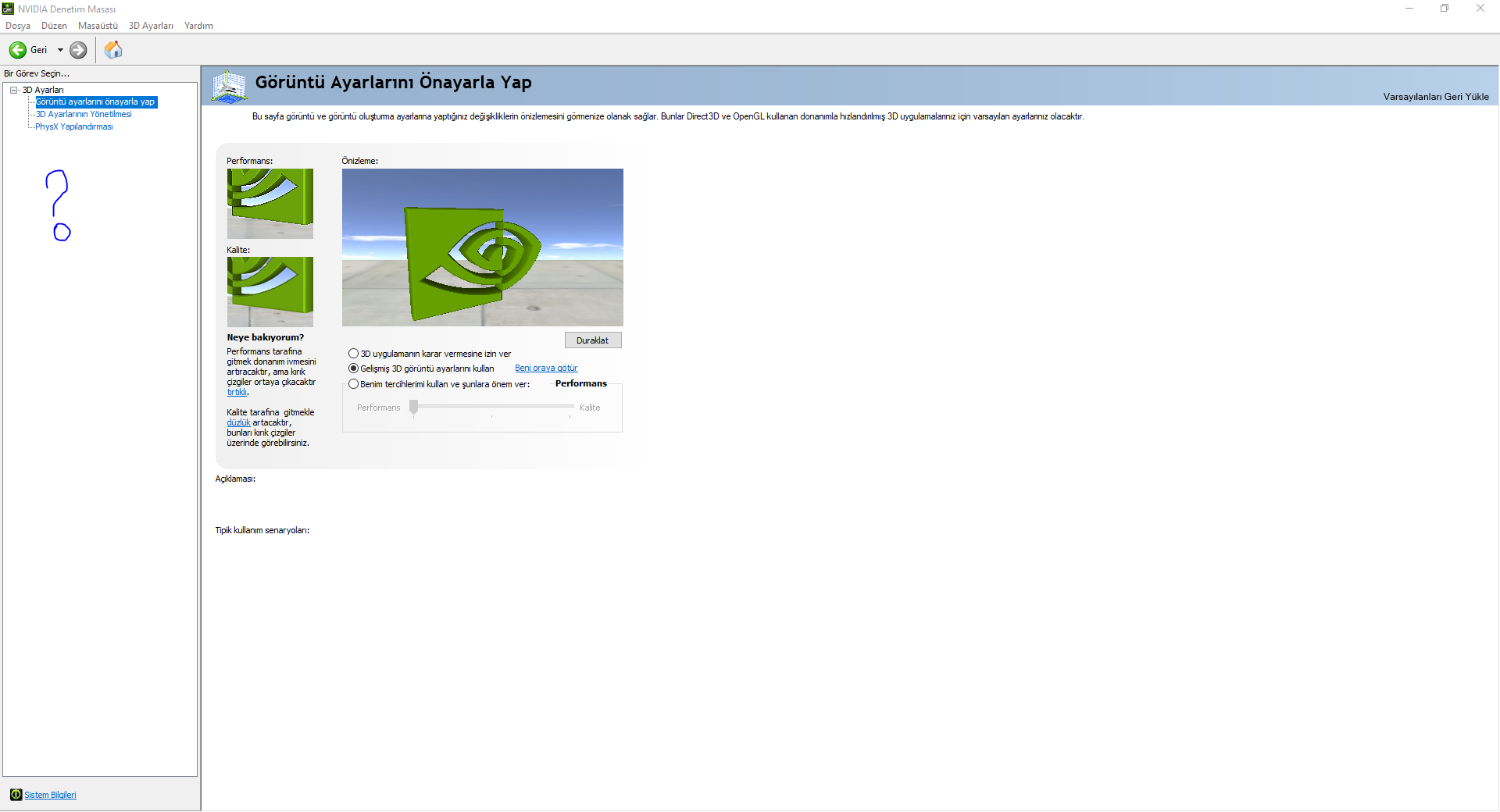Image resolution: width=1500 pixels, height=812 pixels.
Task: Click the 'tırtıklı' glossary link
Action: point(237,393)
